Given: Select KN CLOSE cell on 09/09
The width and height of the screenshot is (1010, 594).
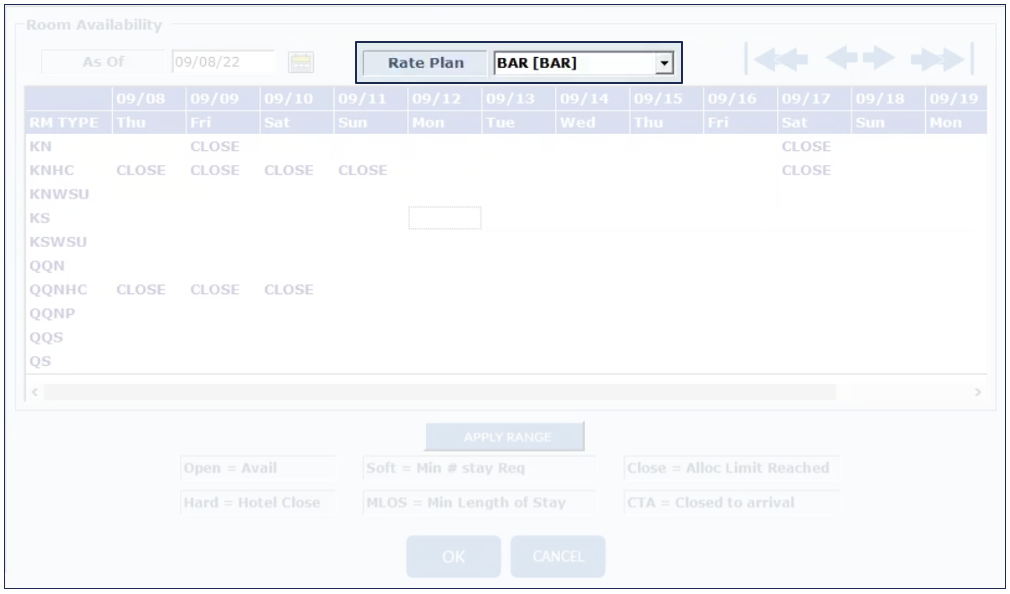Looking at the screenshot, I should pyautogui.click(x=215, y=146).
